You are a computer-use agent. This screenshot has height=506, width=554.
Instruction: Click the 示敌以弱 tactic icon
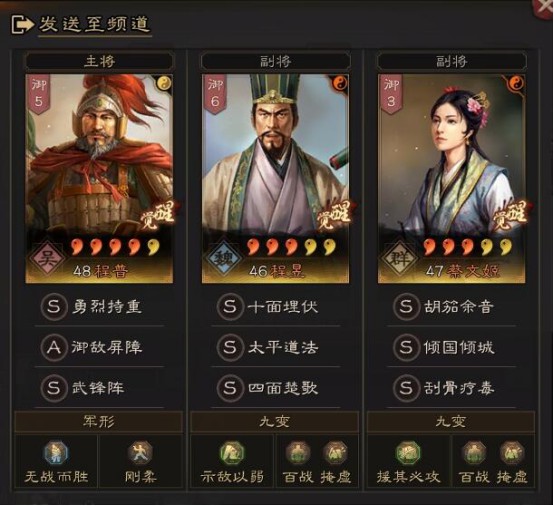tap(232, 452)
